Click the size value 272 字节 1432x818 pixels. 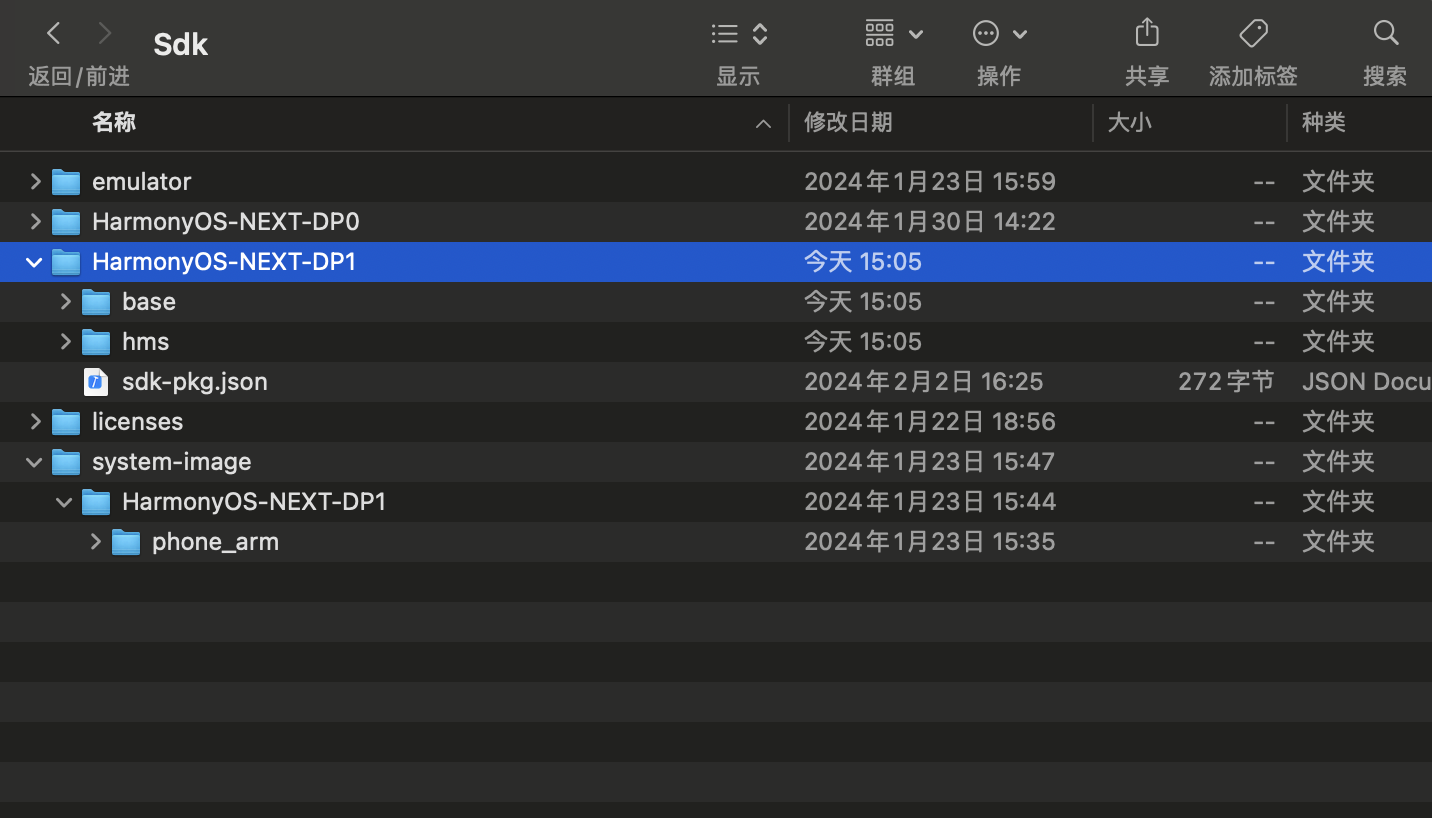point(1226,381)
